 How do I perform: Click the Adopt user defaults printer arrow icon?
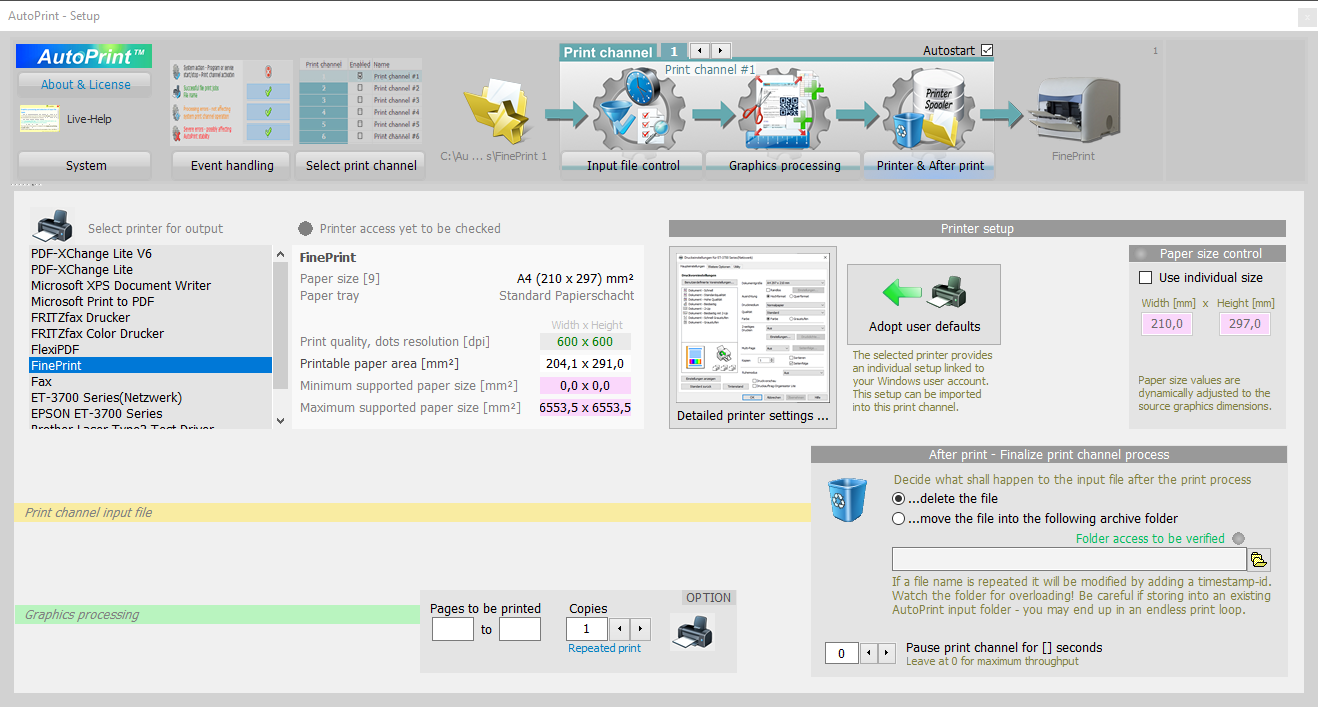(923, 293)
